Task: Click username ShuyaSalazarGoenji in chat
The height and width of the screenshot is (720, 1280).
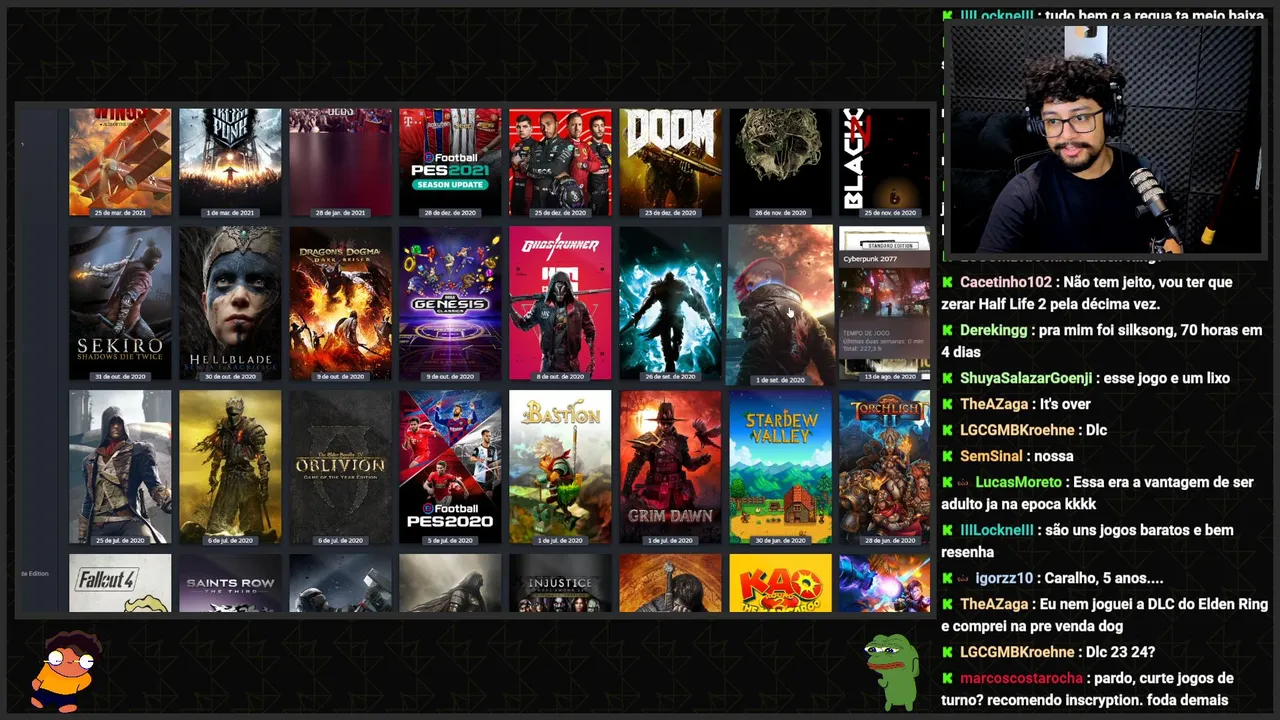Action: pyautogui.click(x=1025, y=378)
